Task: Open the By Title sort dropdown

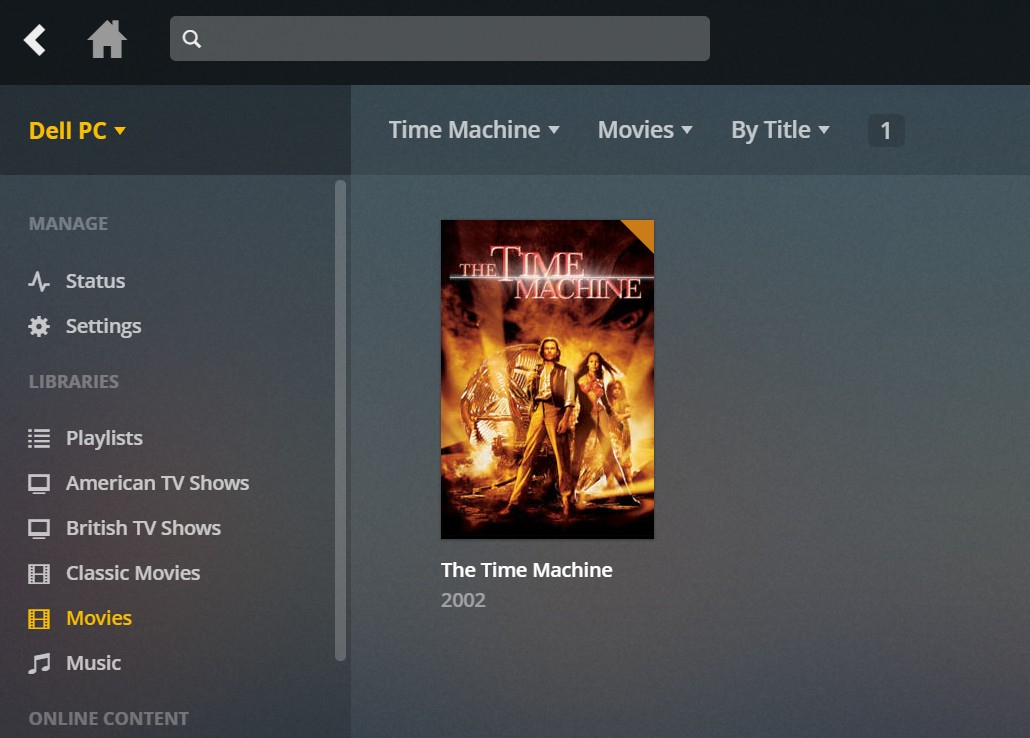Action: 780,130
